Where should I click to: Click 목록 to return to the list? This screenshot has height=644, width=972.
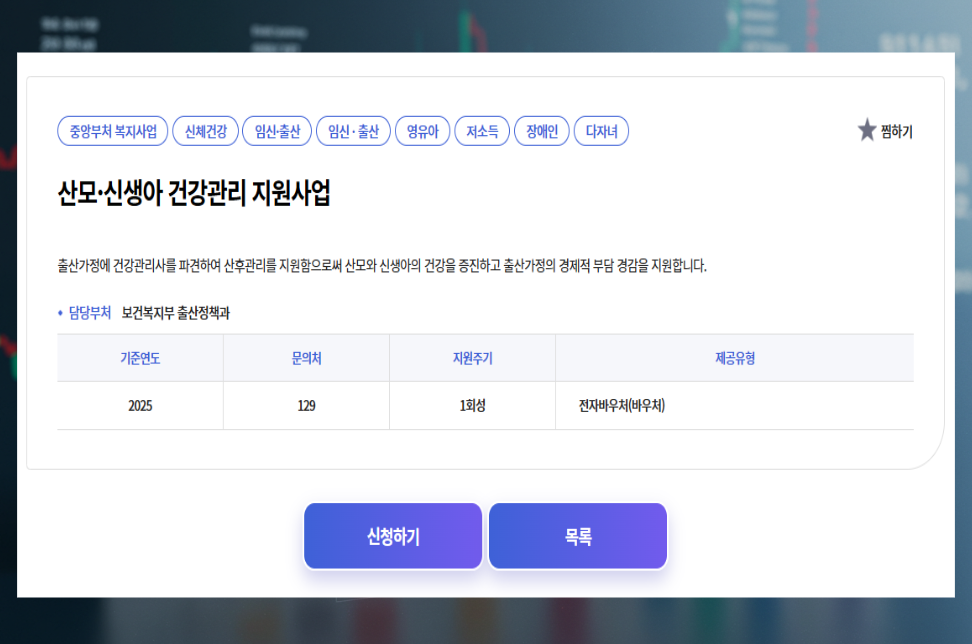click(x=577, y=535)
